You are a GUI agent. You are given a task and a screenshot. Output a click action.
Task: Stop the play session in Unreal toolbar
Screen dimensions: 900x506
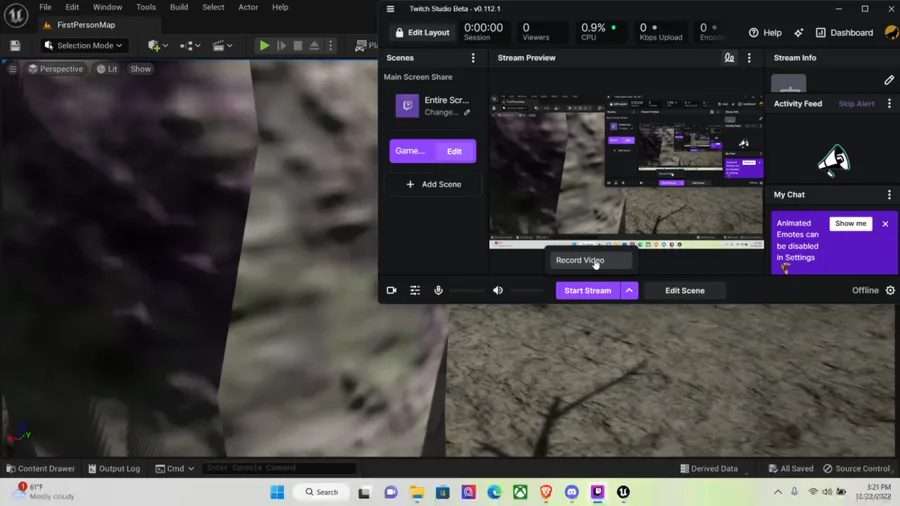(x=297, y=45)
